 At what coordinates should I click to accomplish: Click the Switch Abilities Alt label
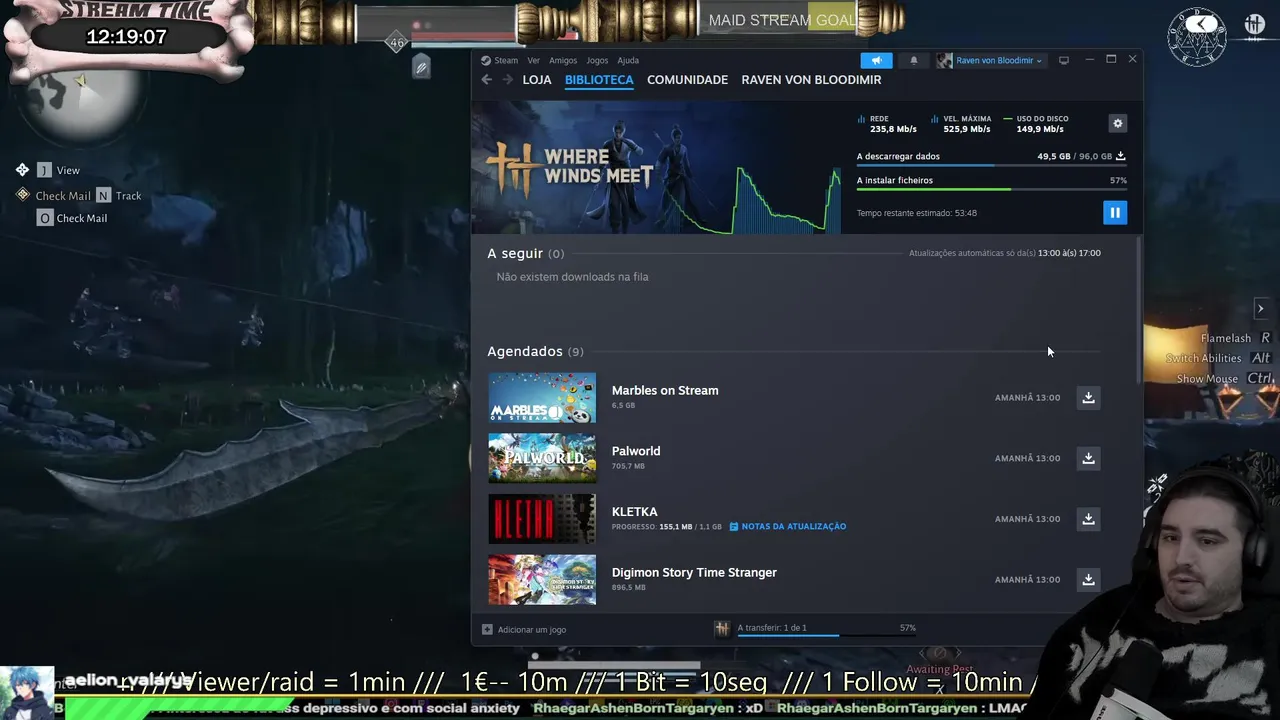tap(1217, 358)
